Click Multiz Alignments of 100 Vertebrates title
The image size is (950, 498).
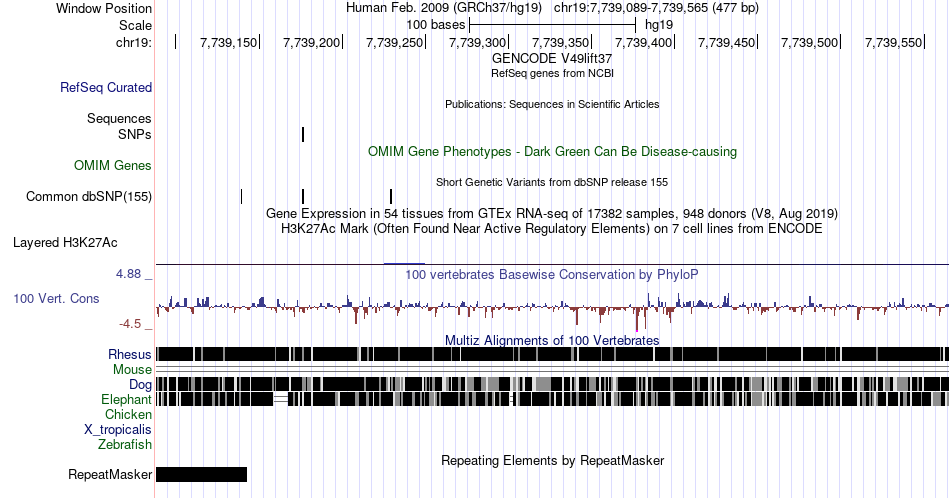coord(552,340)
